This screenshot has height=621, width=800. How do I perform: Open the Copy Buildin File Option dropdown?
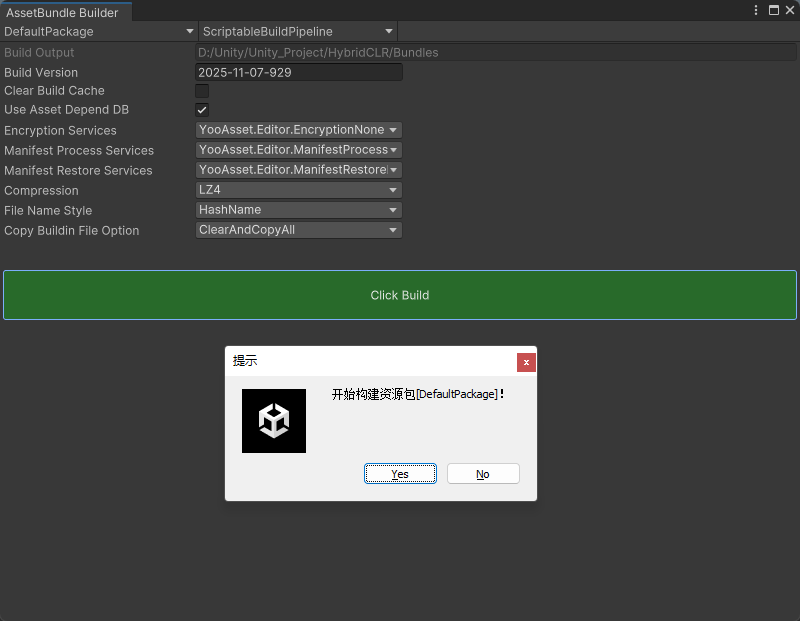tap(298, 230)
